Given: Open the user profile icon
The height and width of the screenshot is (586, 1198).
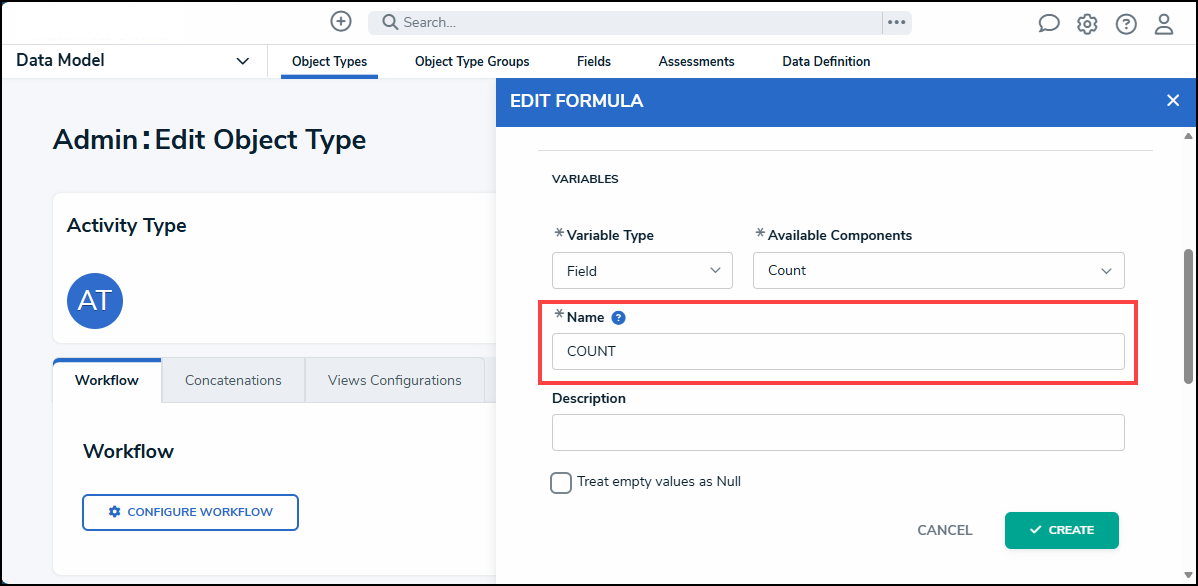Looking at the screenshot, I should [x=1164, y=24].
